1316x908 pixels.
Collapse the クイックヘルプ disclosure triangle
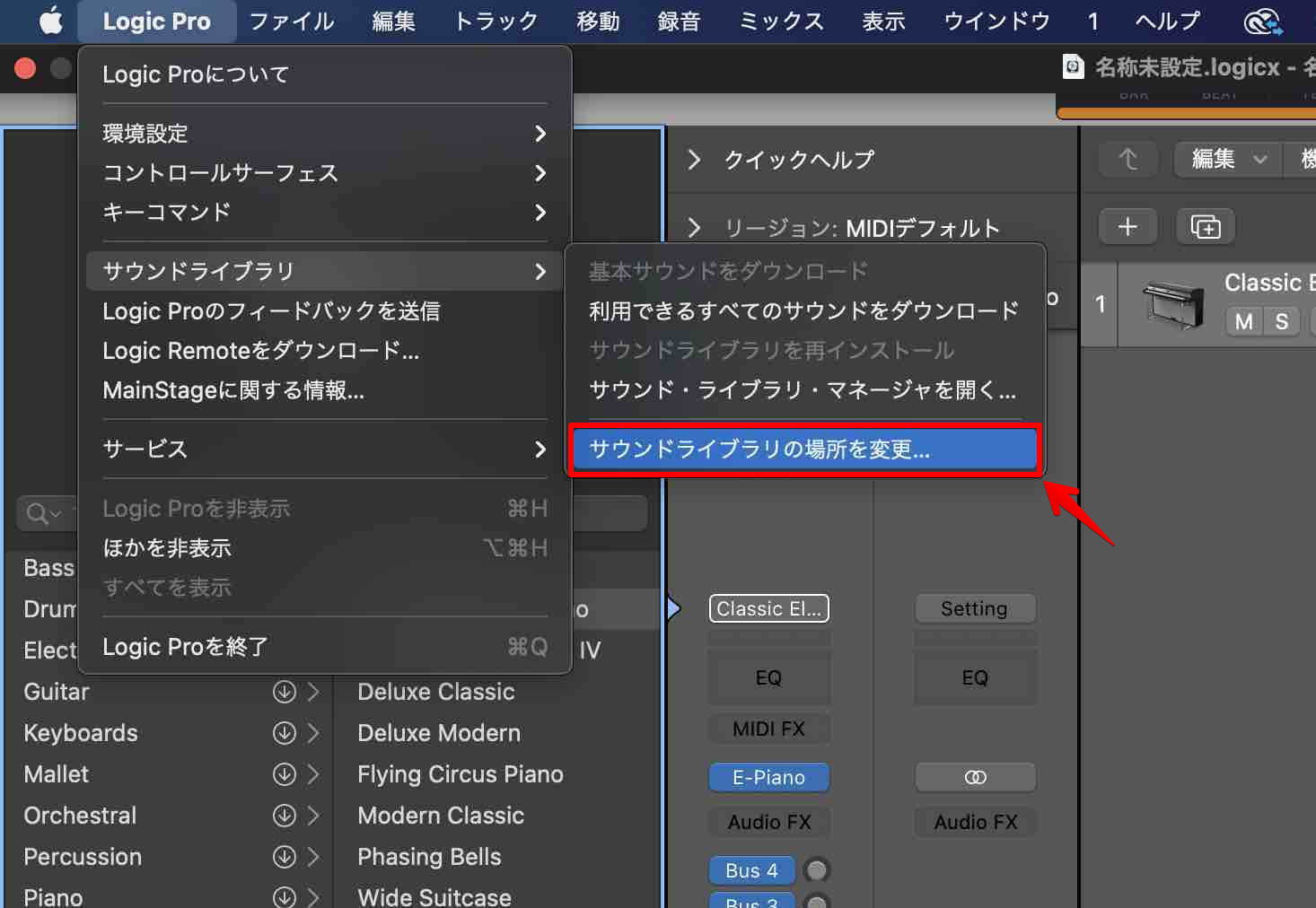(x=693, y=160)
